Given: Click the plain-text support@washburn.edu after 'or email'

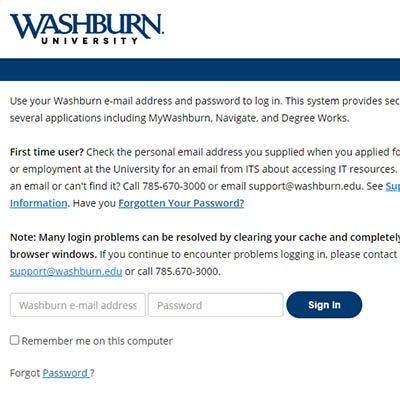Looking at the screenshot, I should [x=305, y=186].
